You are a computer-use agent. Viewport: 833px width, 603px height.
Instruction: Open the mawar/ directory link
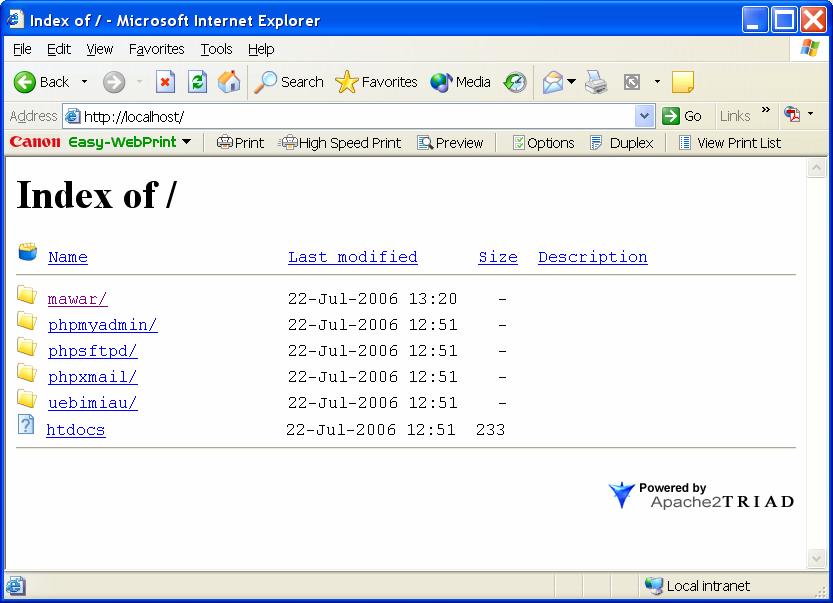78,299
